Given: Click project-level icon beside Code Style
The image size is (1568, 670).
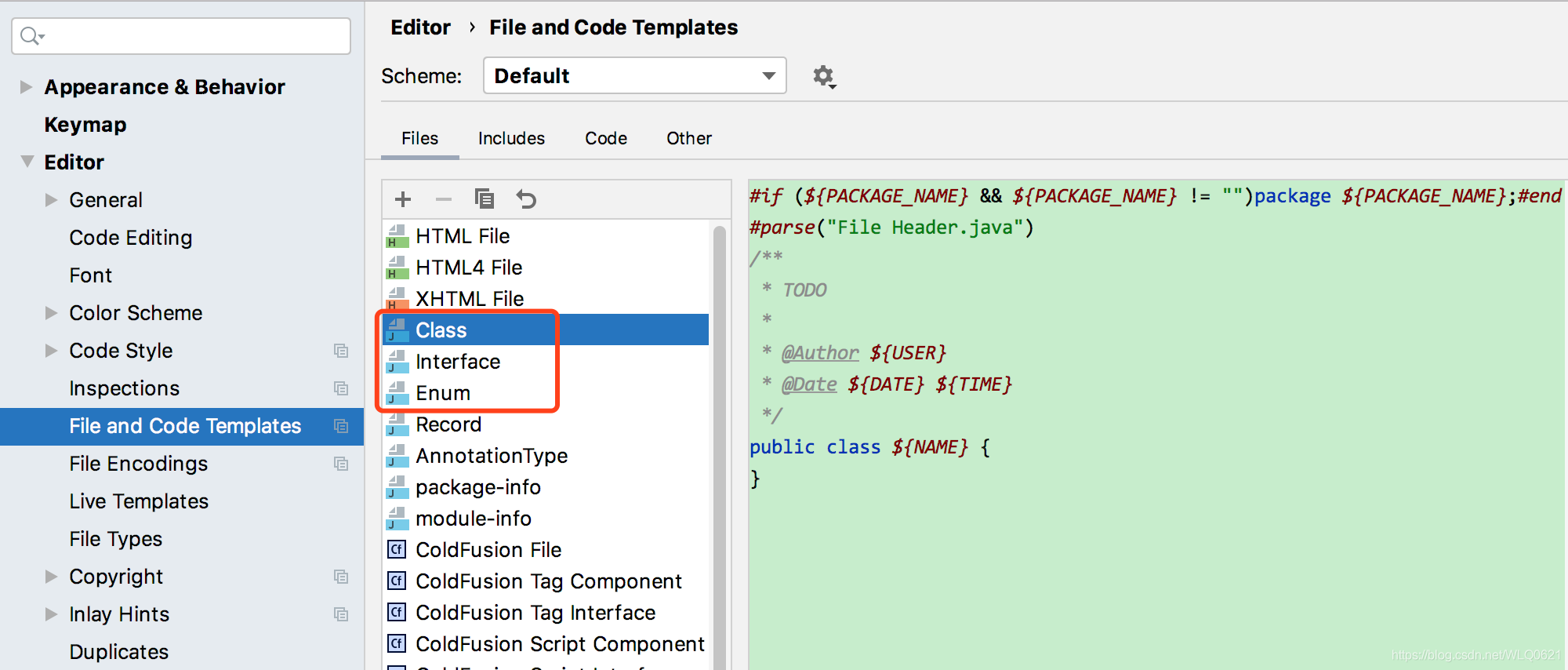Looking at the screenshot, I should 341,351.
